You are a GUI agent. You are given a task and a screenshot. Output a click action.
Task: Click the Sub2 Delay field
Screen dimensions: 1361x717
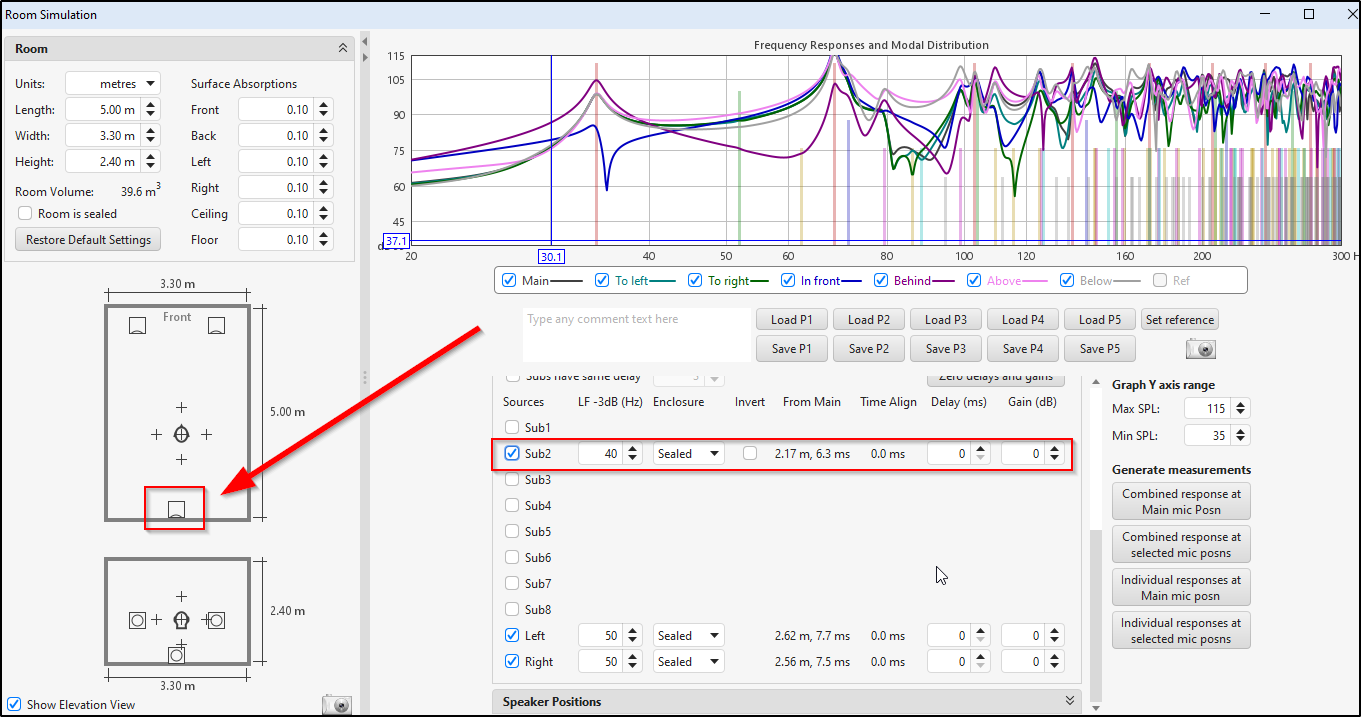pos(950,453)
